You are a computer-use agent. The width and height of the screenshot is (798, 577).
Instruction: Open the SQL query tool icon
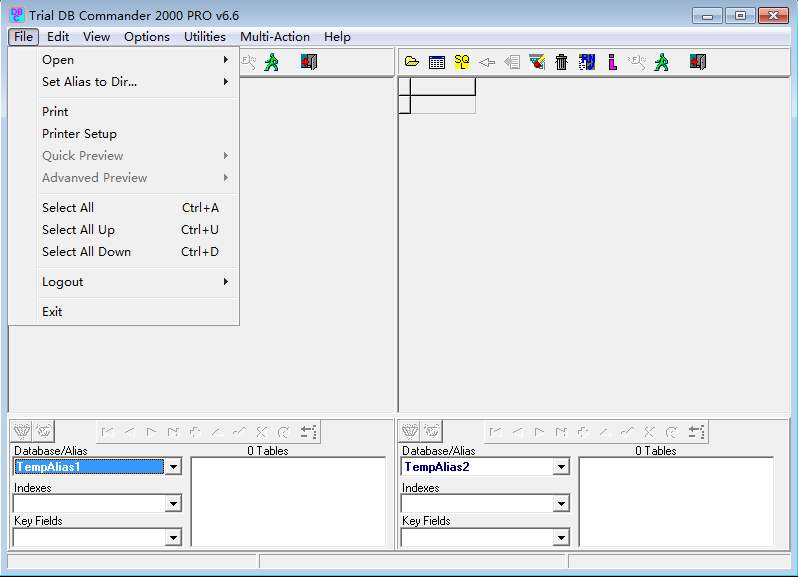pos(462,62)
